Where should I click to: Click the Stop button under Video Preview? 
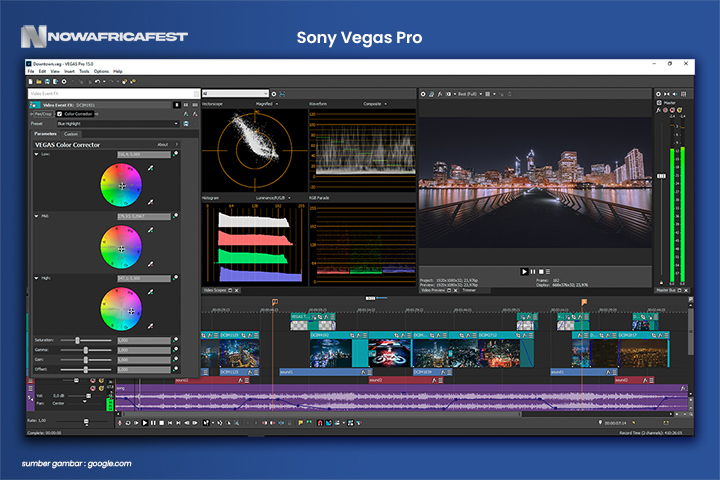coord(541,271)
